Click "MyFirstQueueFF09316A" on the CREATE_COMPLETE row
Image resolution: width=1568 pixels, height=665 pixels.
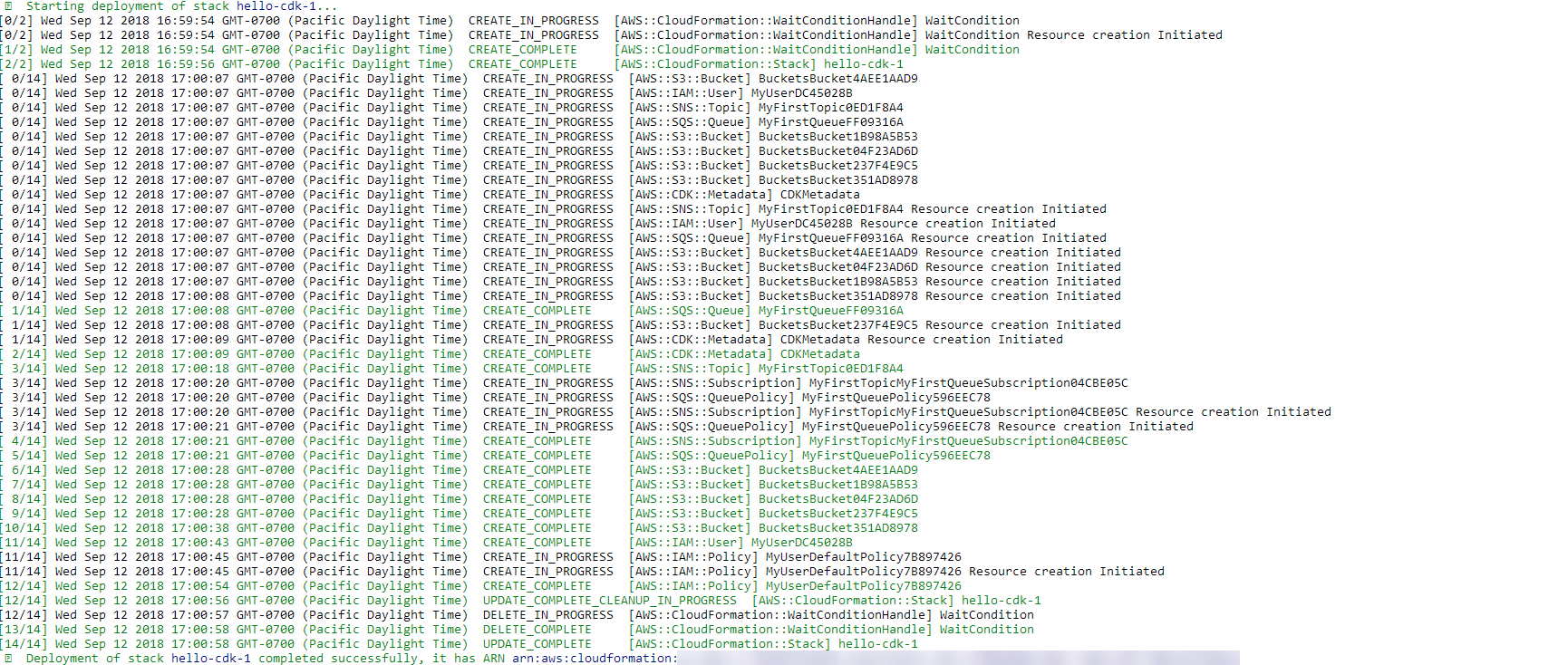click(x=831, y=311)
